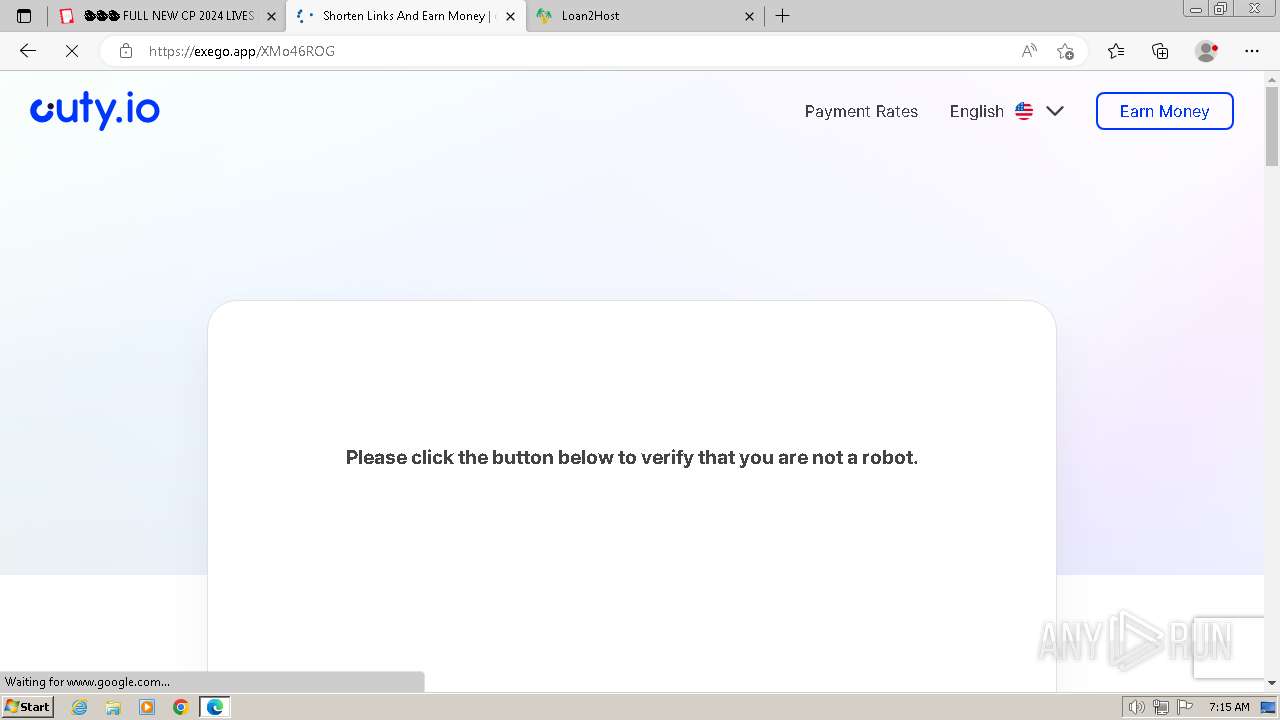Open Settings and more menu
Image resolution: width=1280 pixels, height=720 pixels.
pyautogui.click(x=1252, y=51)
